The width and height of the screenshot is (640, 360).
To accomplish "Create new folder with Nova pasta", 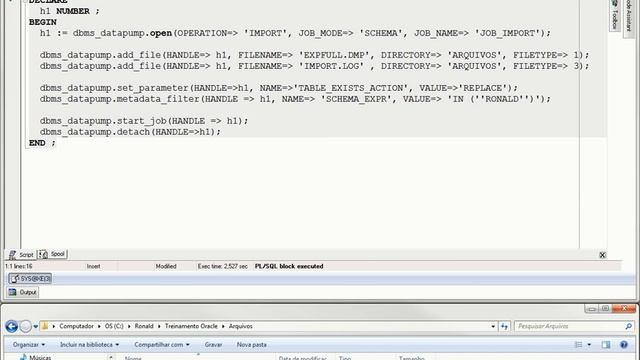I will (251, 345).
